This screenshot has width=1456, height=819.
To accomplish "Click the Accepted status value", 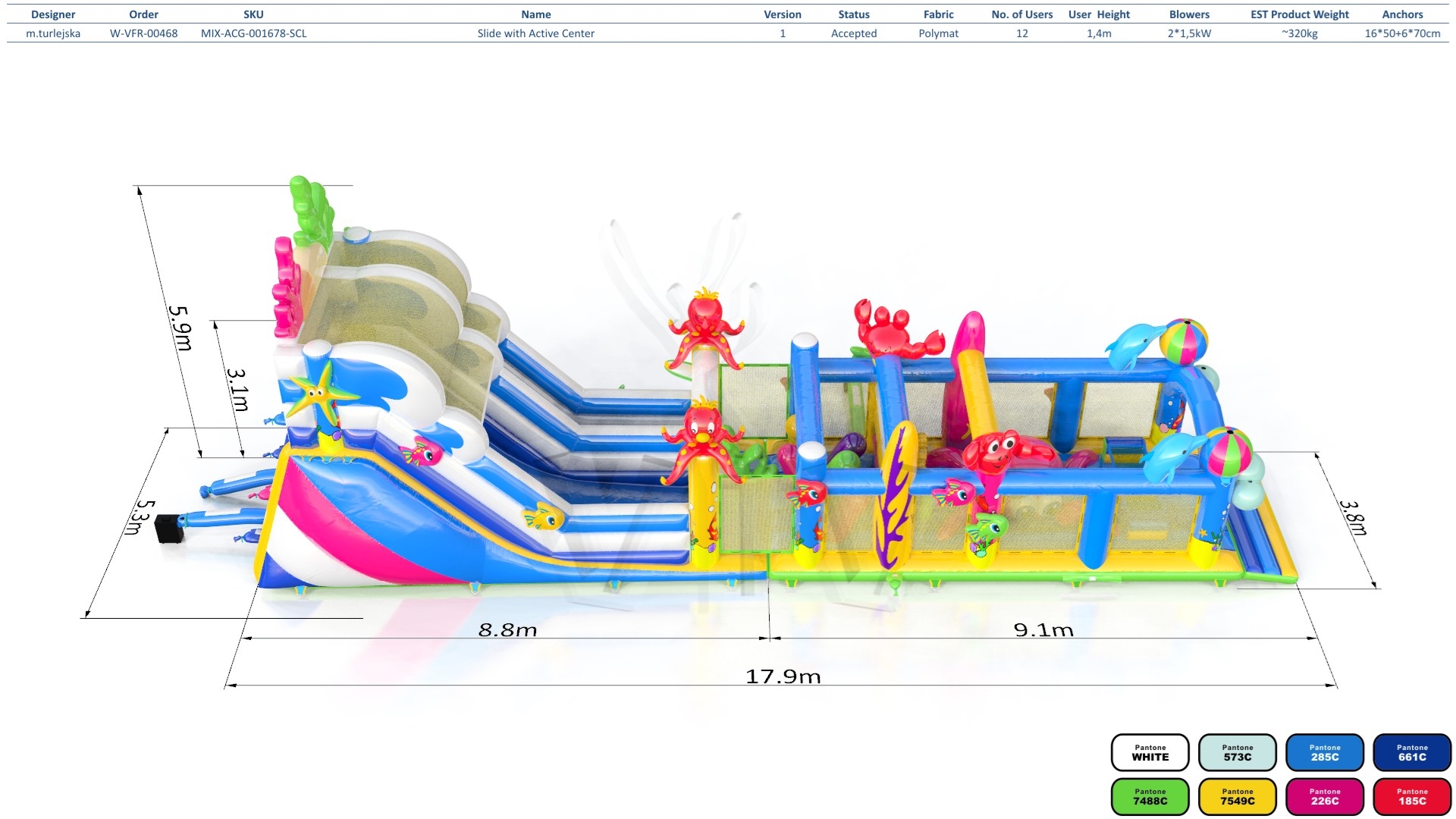I will 854,33.
